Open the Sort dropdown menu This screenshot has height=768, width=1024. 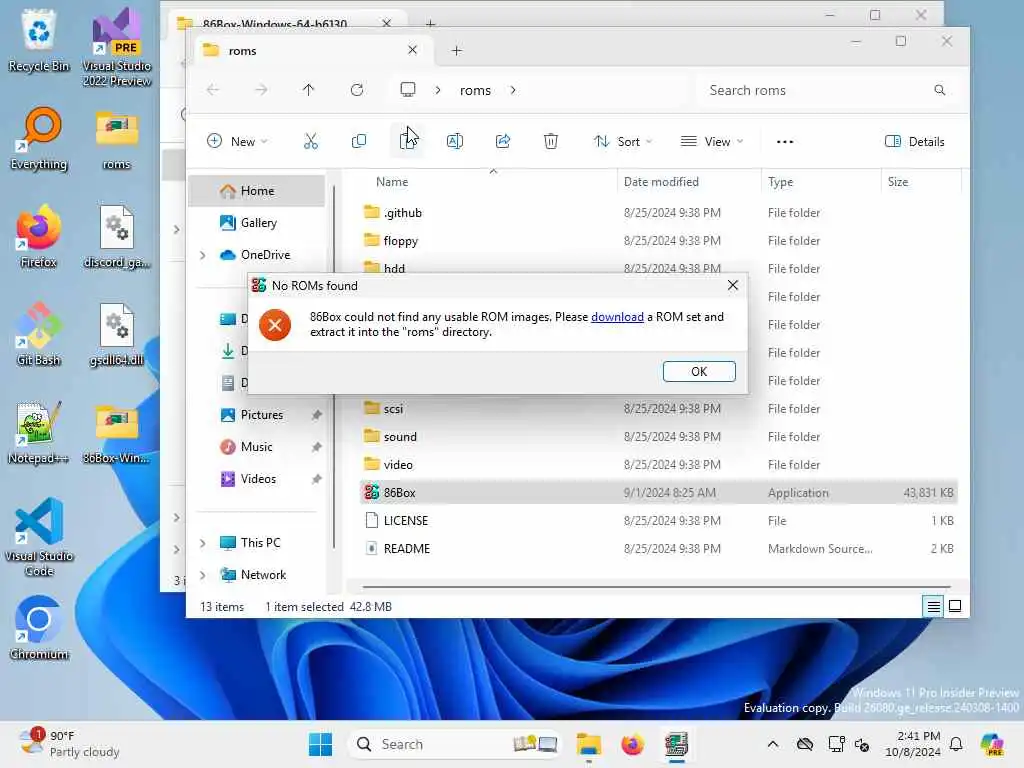623,141
